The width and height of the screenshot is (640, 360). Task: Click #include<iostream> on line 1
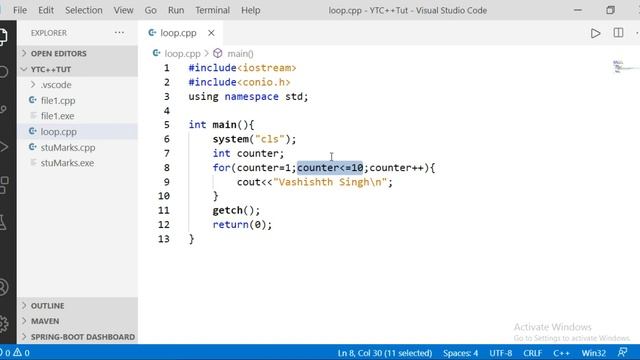tap(242, 68)
